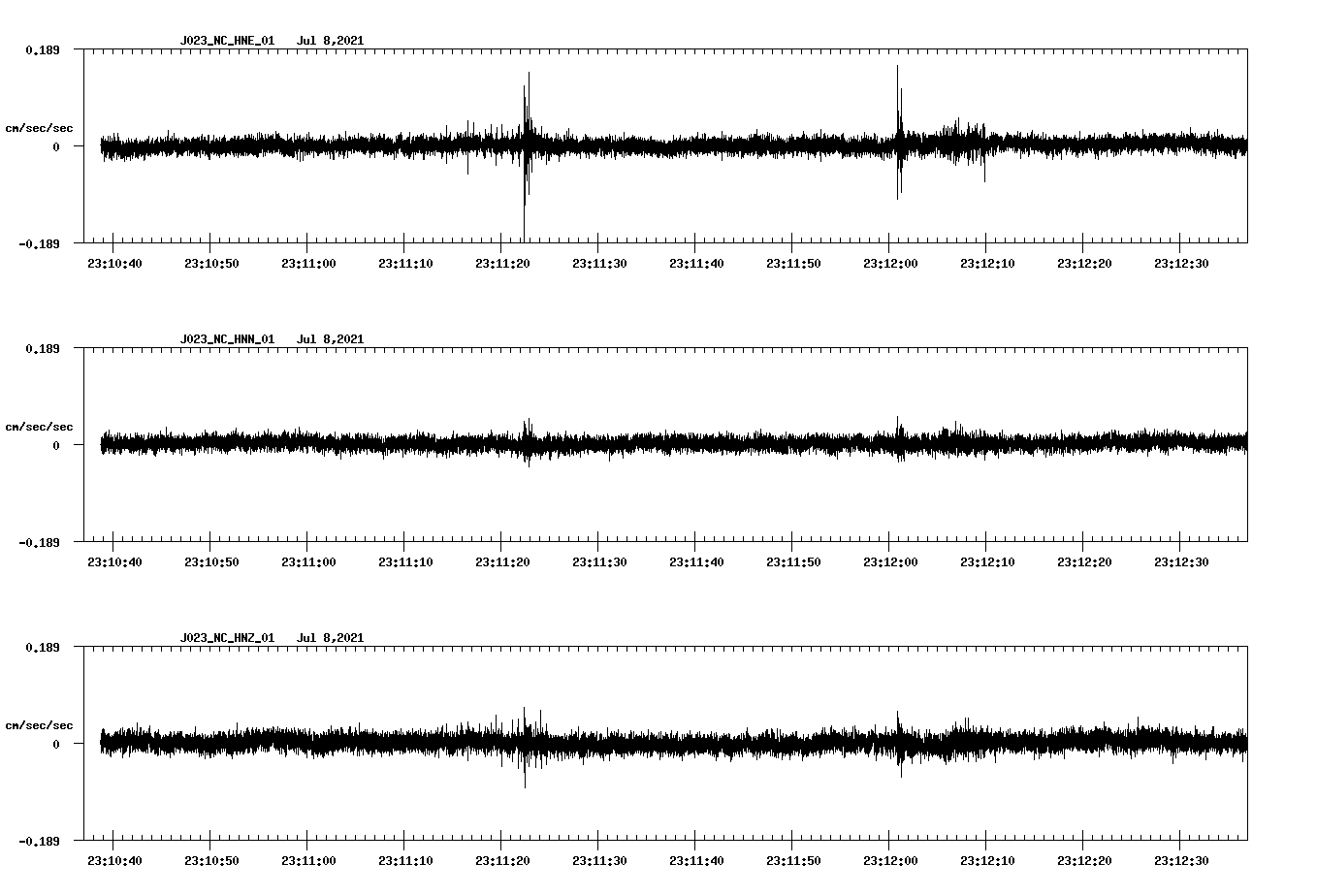Click the Jul 8,2021 date beside HNZ title

331,636
